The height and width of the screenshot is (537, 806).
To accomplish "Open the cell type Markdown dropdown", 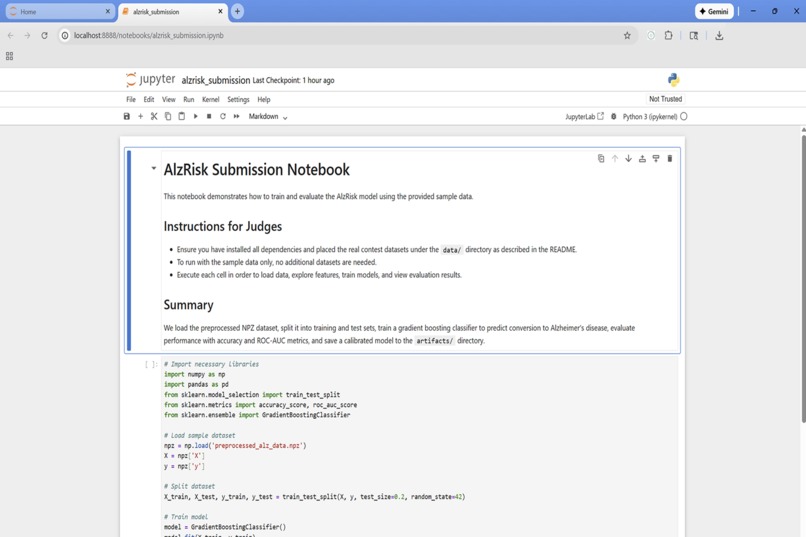I will click(x=268, y=117).
